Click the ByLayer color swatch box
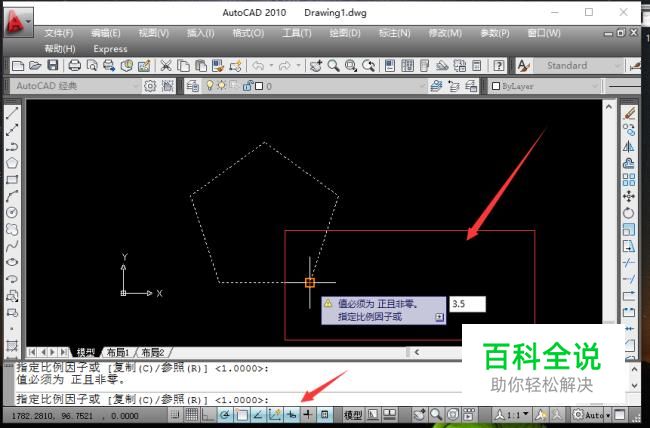 496,86
